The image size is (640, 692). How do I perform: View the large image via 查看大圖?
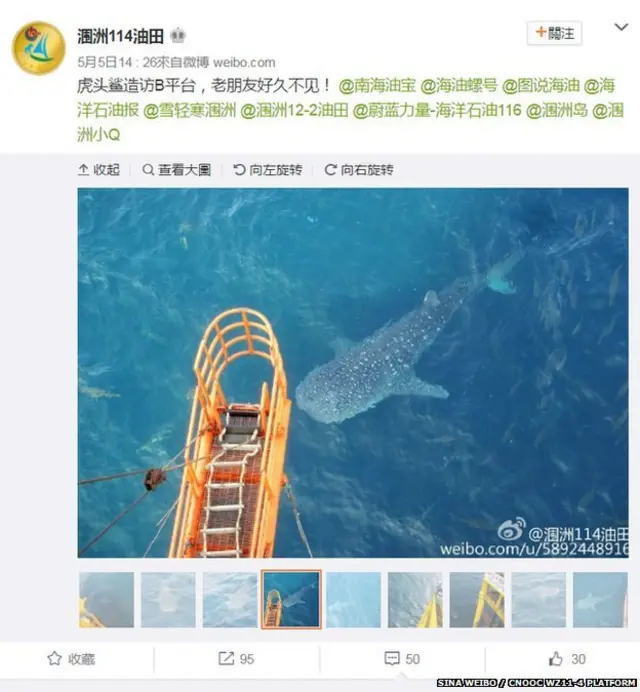177,169
